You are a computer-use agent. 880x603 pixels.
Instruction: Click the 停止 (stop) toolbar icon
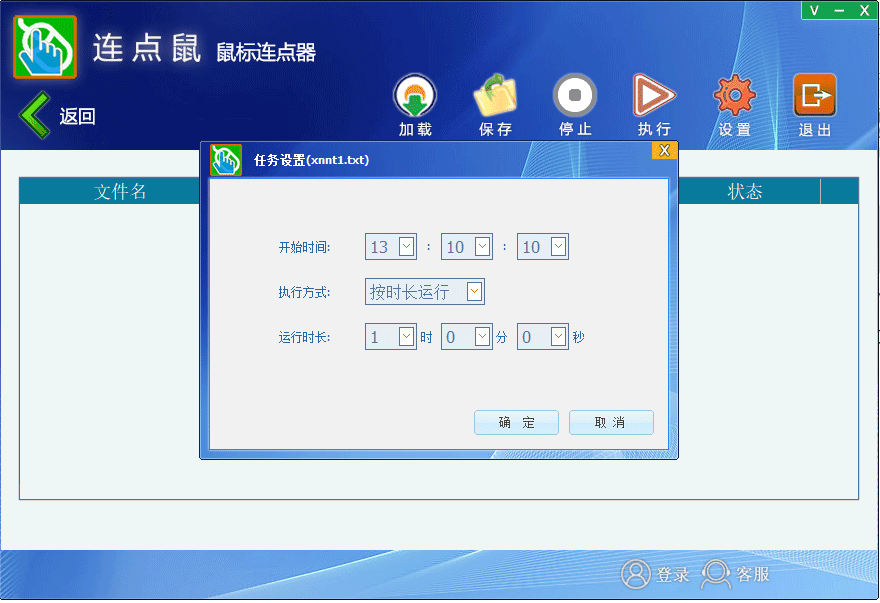575,95
